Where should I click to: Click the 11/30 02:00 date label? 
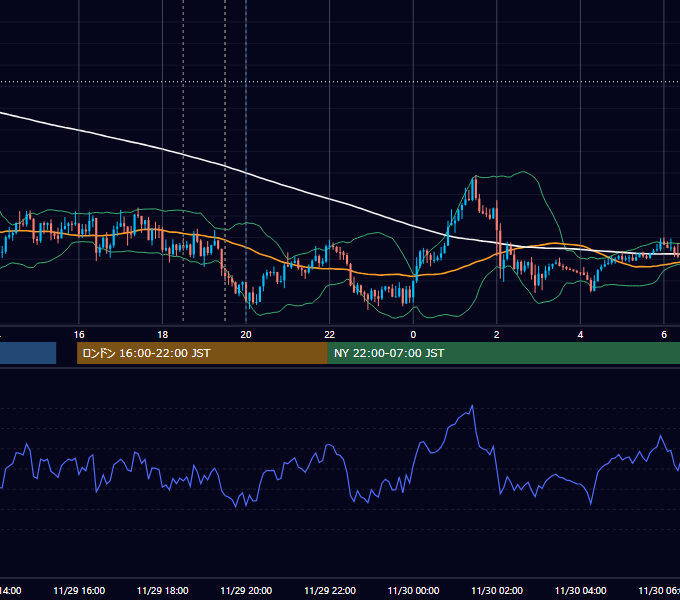click(497, 590)
